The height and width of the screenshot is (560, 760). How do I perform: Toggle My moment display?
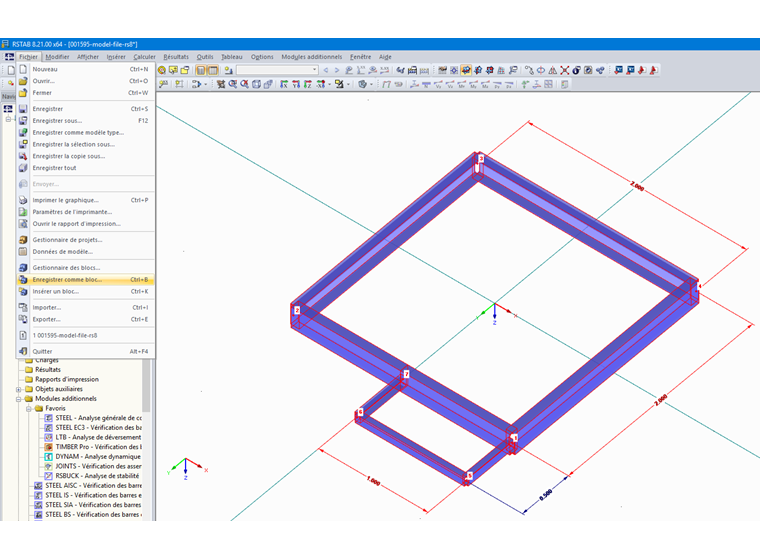pos(474,84)
